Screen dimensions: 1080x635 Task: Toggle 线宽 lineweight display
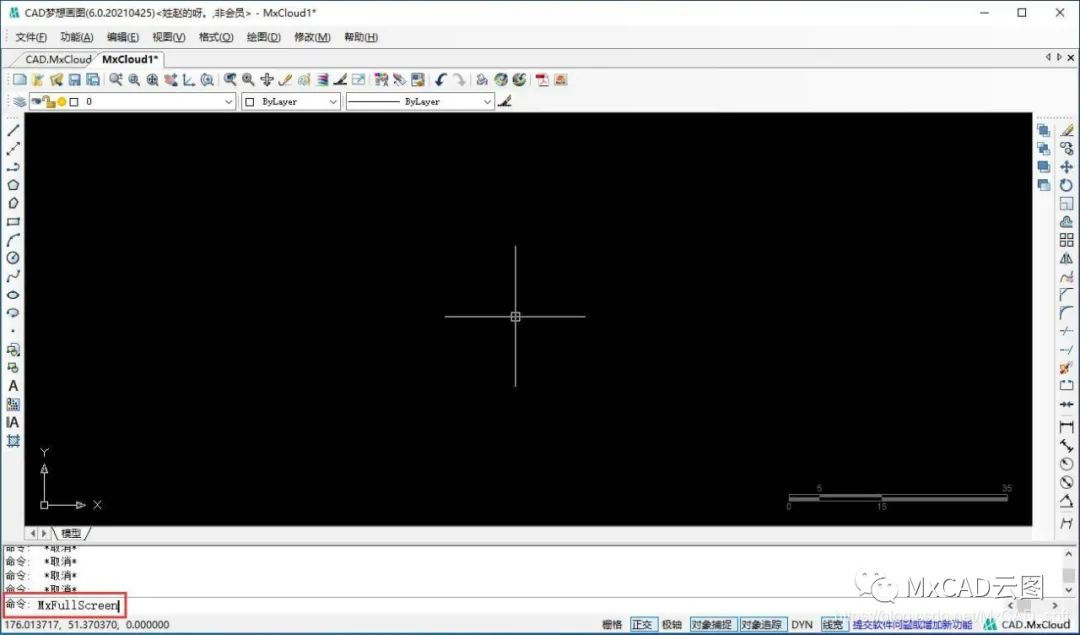click(x=833, y=625)
